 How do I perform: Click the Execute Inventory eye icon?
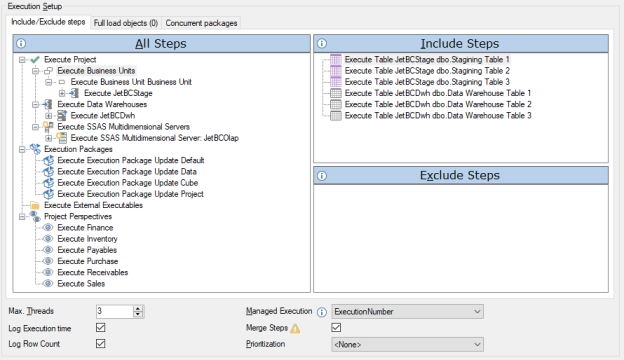(48, 239)
